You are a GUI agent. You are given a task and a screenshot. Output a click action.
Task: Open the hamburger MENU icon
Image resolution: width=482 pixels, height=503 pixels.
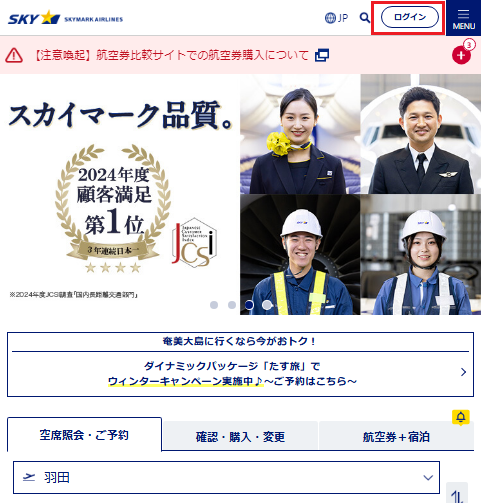coord(463,18)
